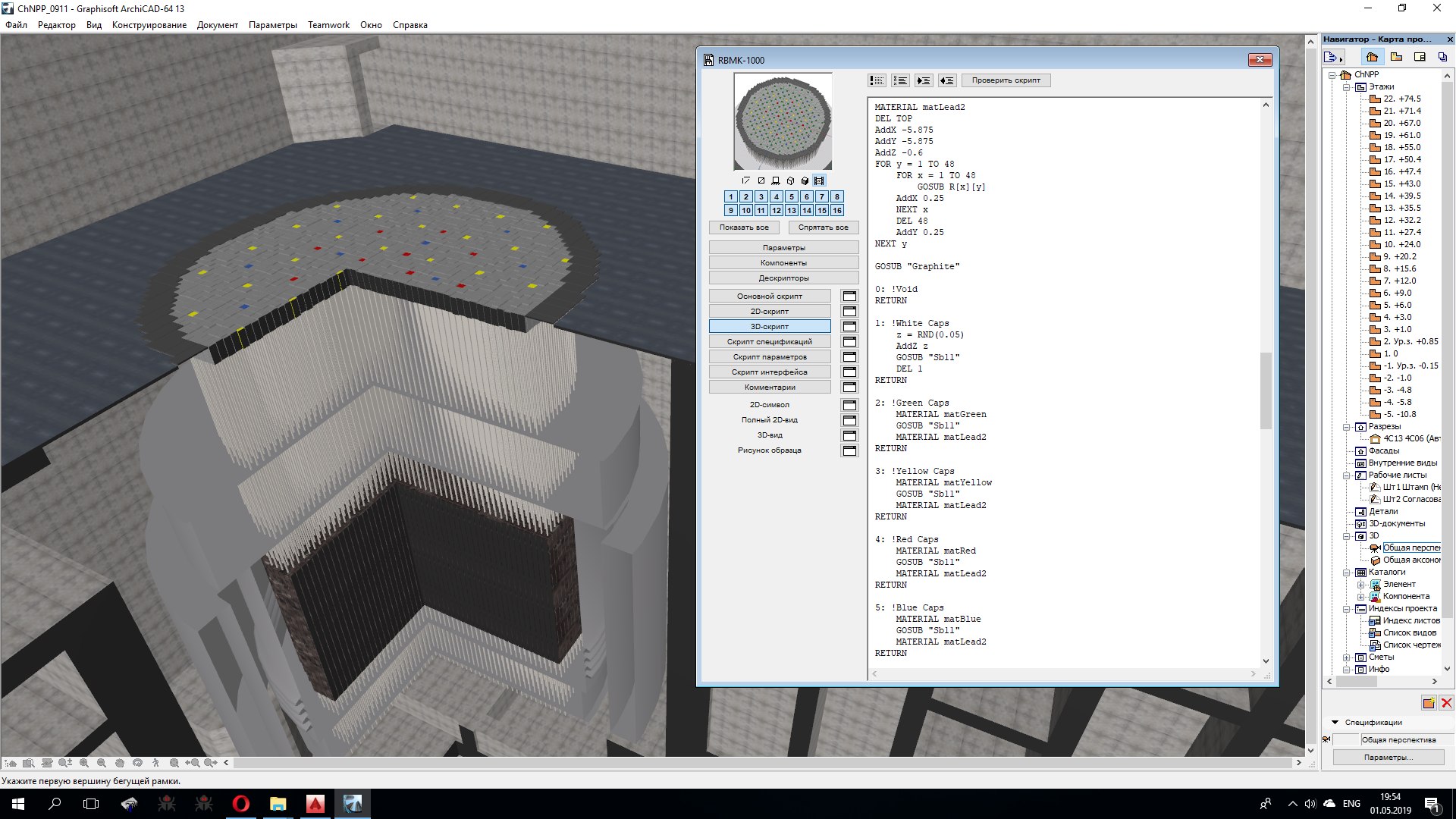The image size is (1456, 819).
Task: Open the Layout Book icon in Navigator
Action: 1420,57
